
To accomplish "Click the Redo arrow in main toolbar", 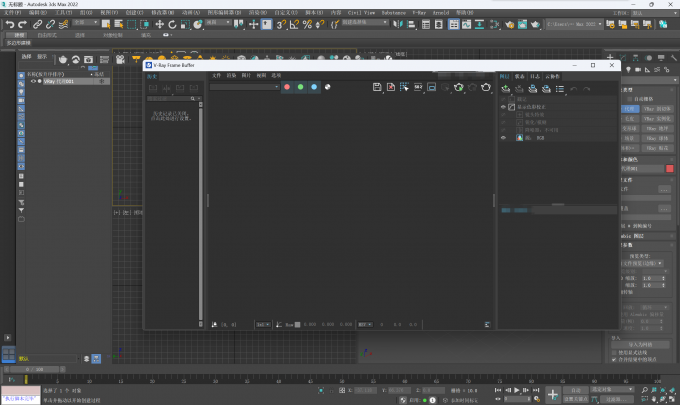I will pyautogui.click(x=23, y=24).
